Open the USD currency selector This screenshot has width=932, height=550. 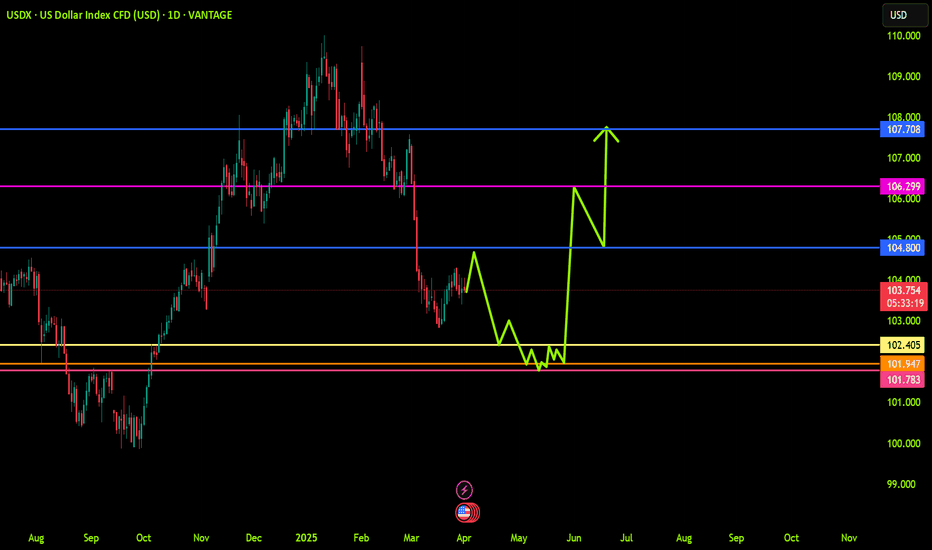tap(905, 15)
